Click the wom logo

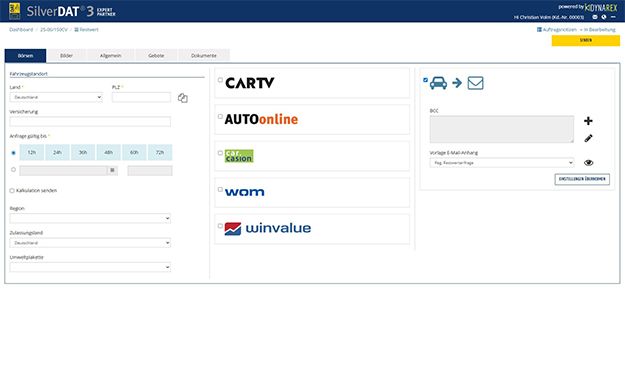pyautogui.click(x=244, y=192)
